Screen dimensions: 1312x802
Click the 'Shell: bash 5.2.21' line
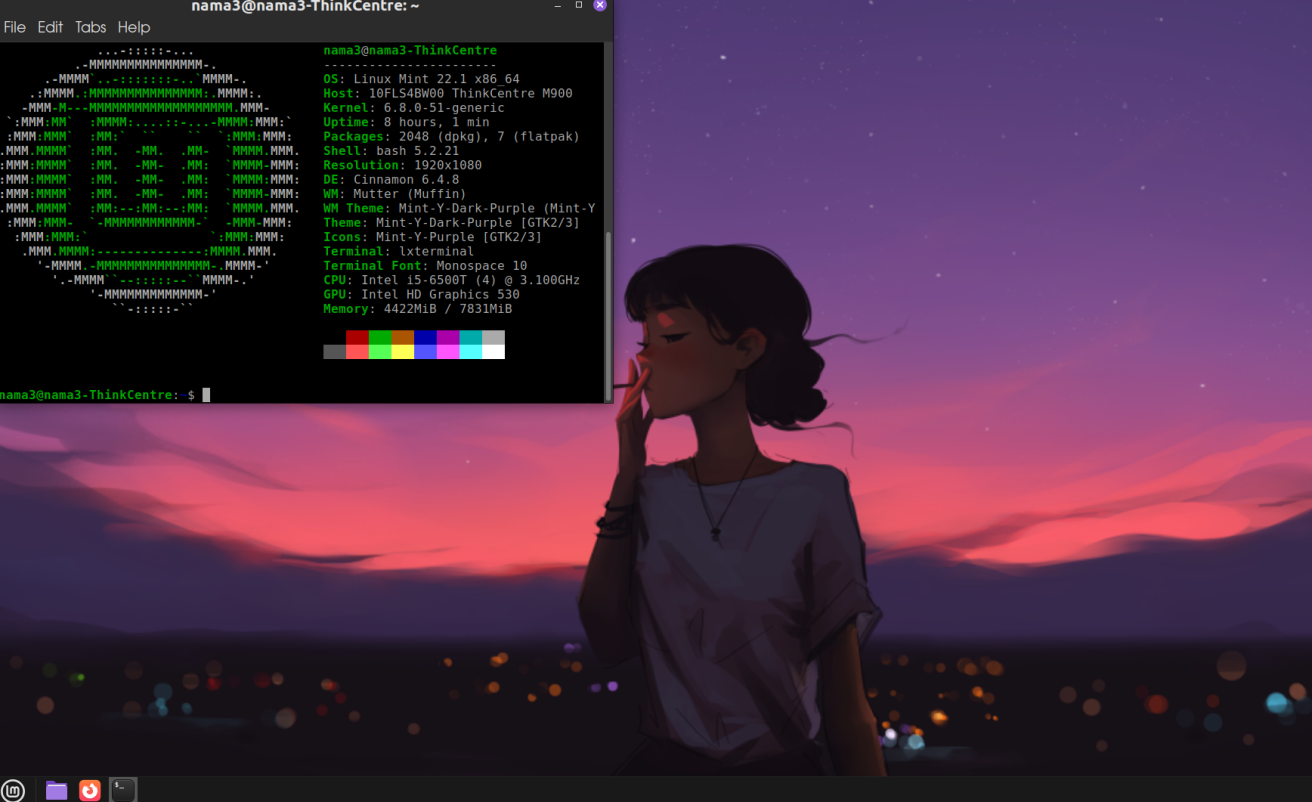(391, 151)
